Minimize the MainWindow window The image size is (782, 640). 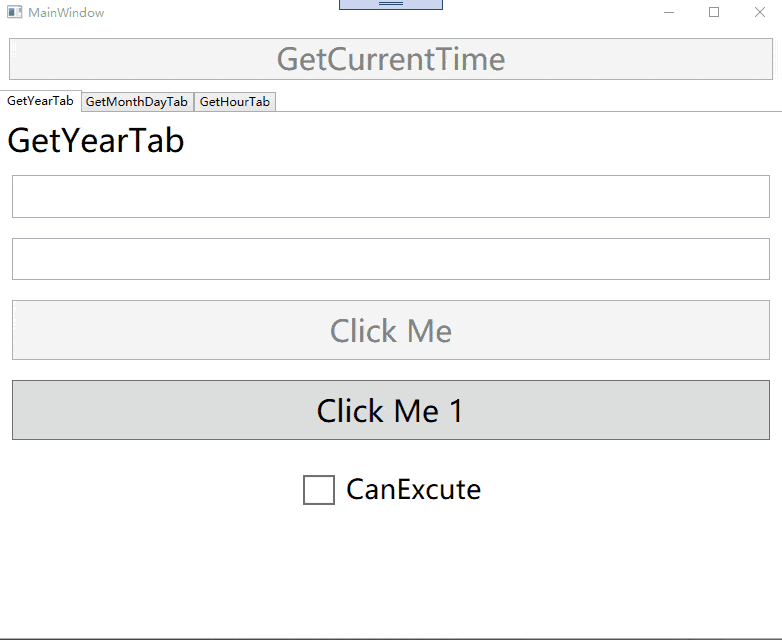point(669,12)
